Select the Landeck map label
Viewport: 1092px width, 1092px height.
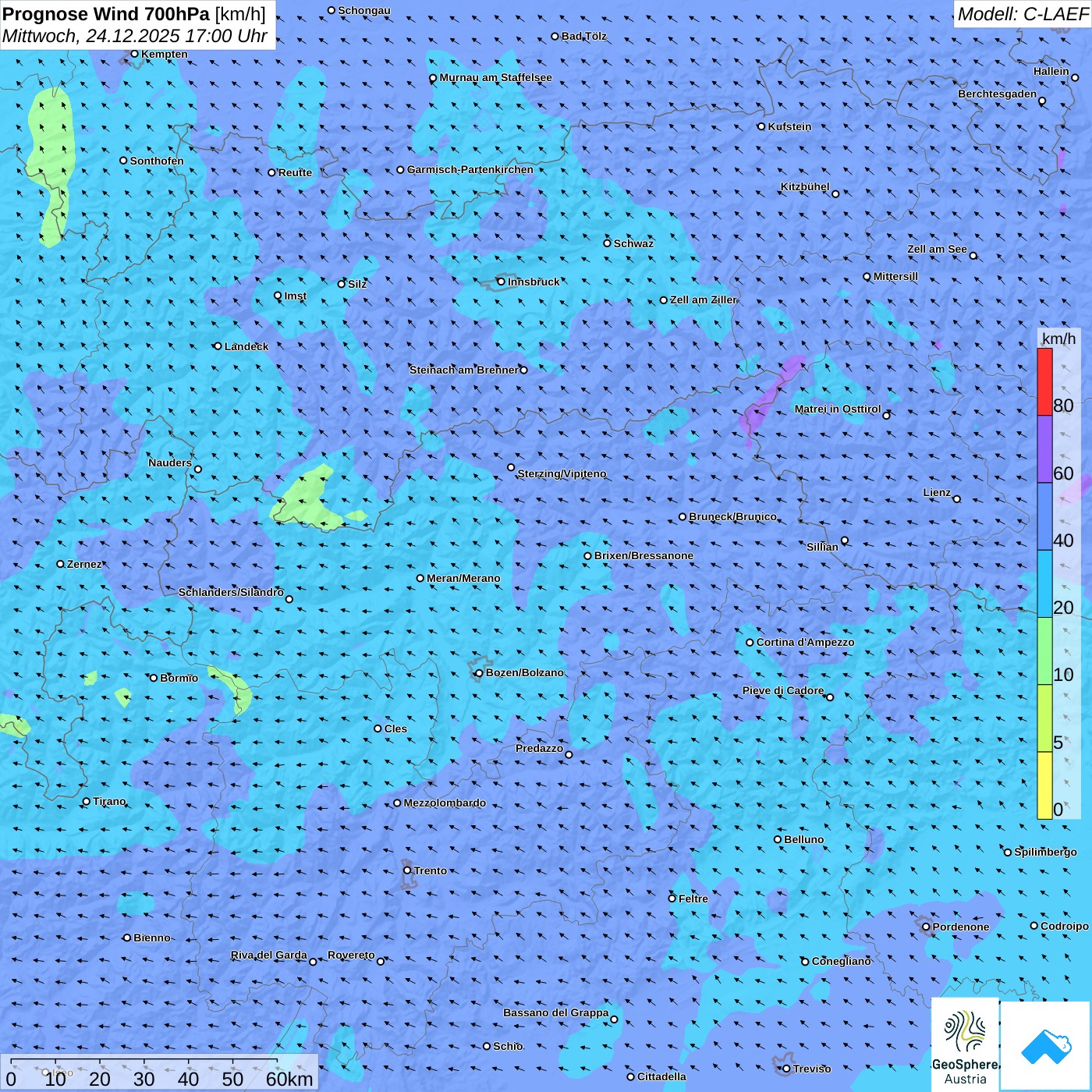coord(246,346)
